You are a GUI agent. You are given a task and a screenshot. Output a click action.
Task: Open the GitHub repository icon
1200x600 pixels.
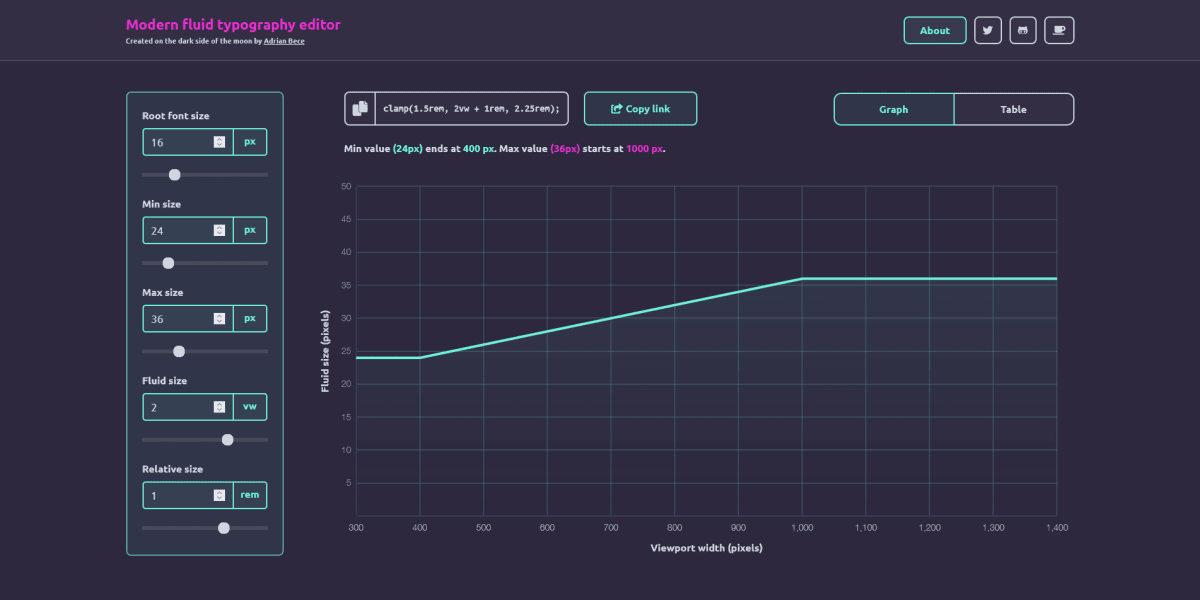[1023, 31]
